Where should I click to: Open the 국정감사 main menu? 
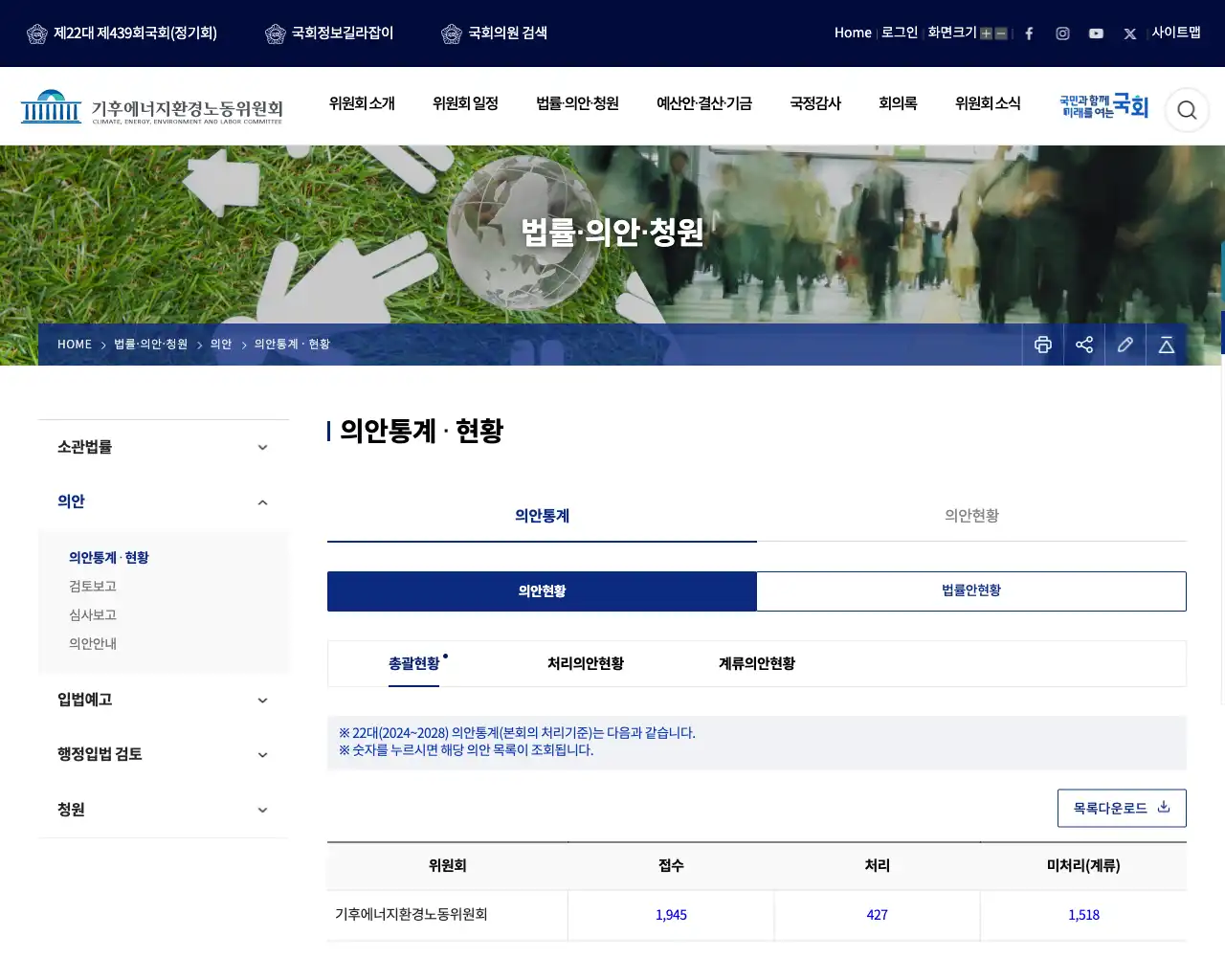pos(815,103)
